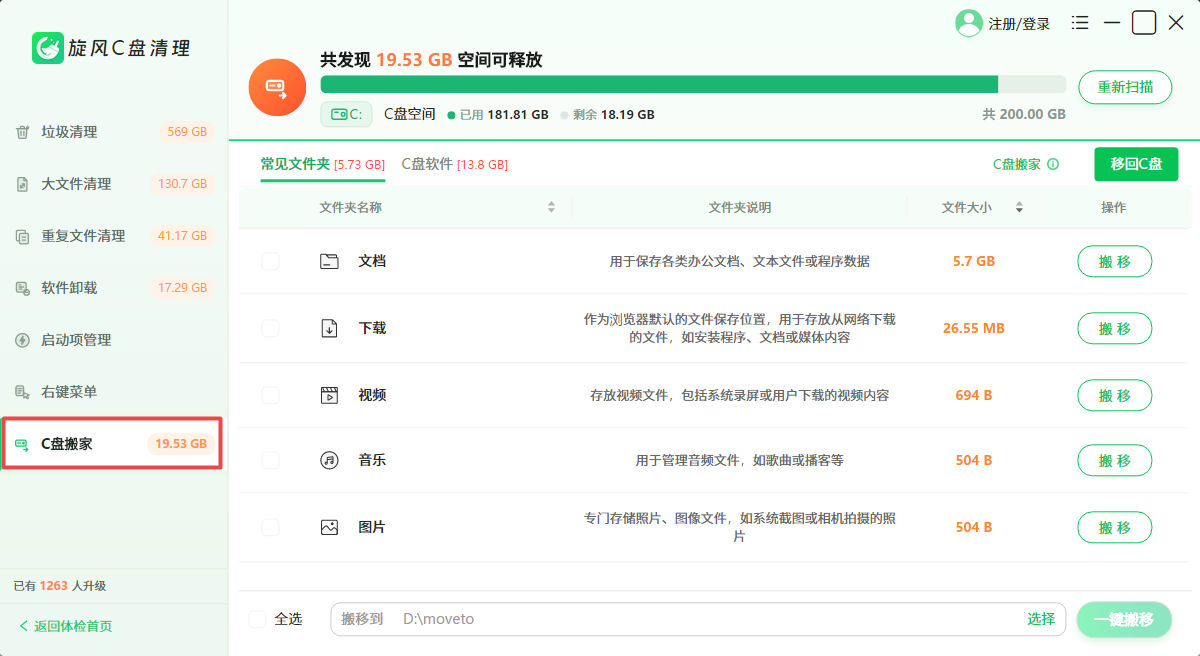This screenshot has width=1200, height=656.
Task: Click the 下载 download icon
Action: click(329, 328)
